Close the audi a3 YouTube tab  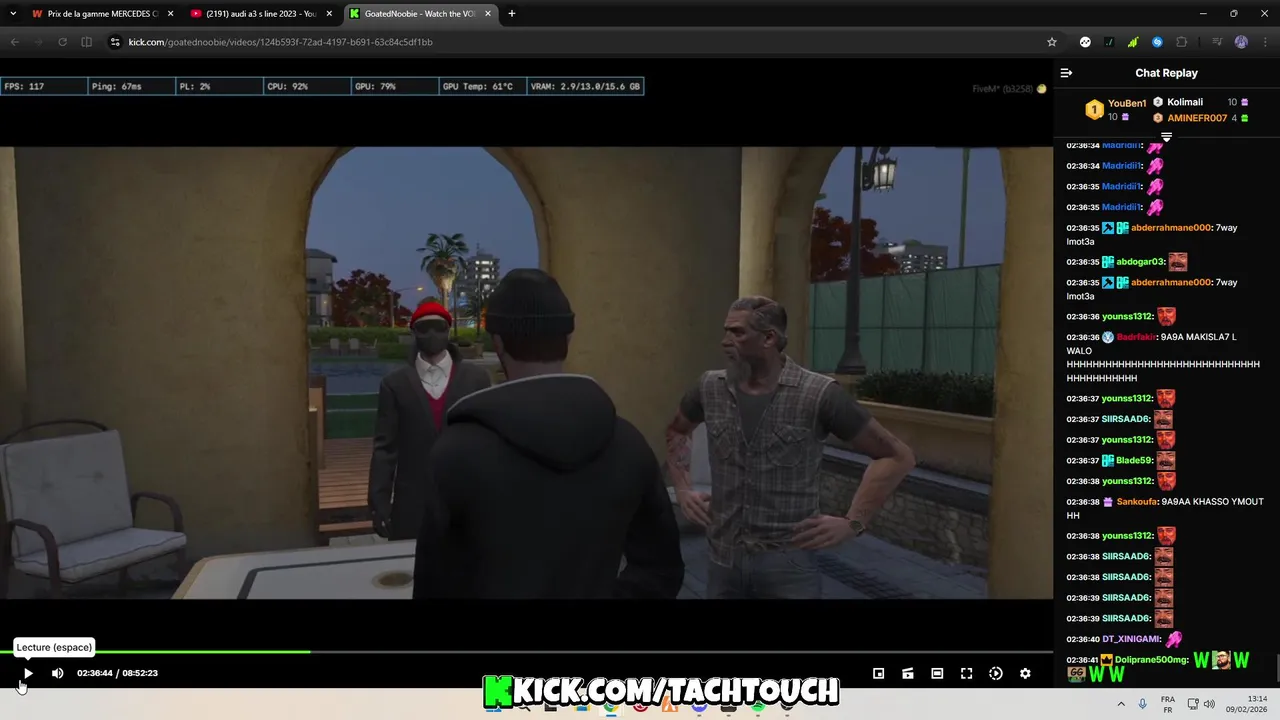tap(329, 14)
